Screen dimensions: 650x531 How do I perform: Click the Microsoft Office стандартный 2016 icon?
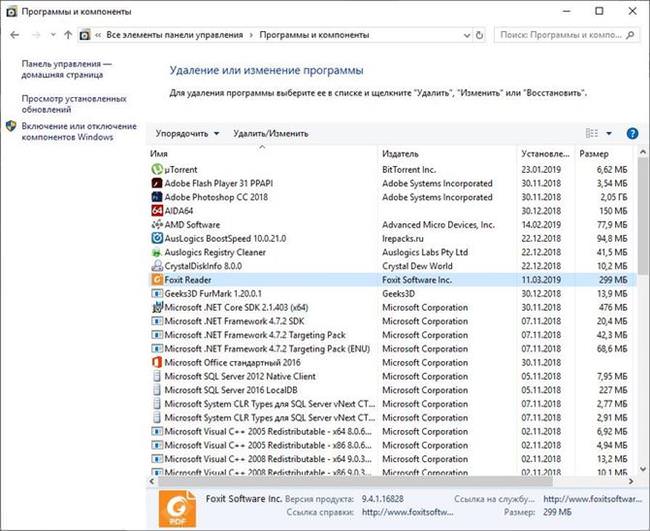(157, 362)
